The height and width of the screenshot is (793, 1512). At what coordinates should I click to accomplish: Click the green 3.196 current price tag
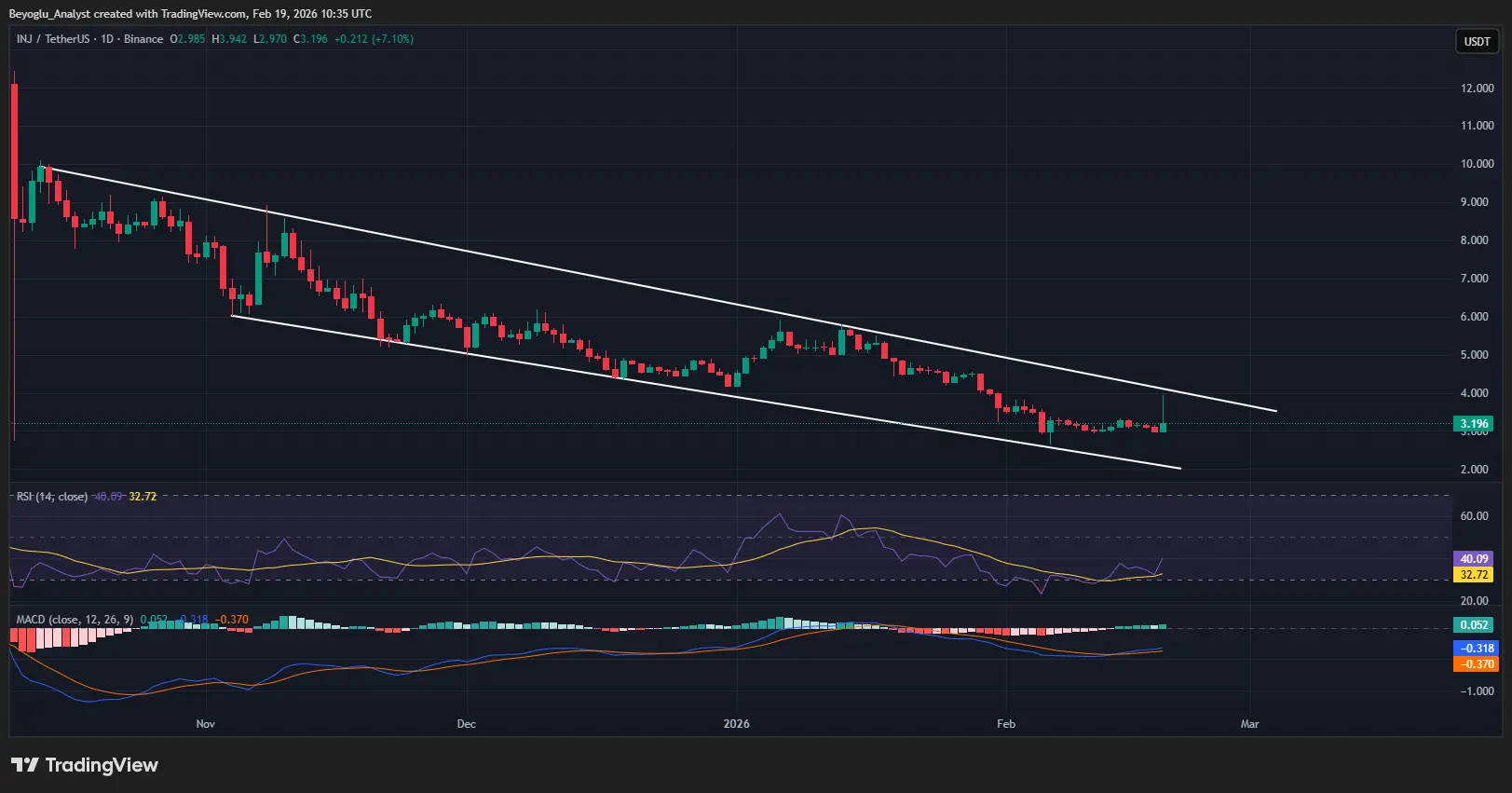point(1474,424)
